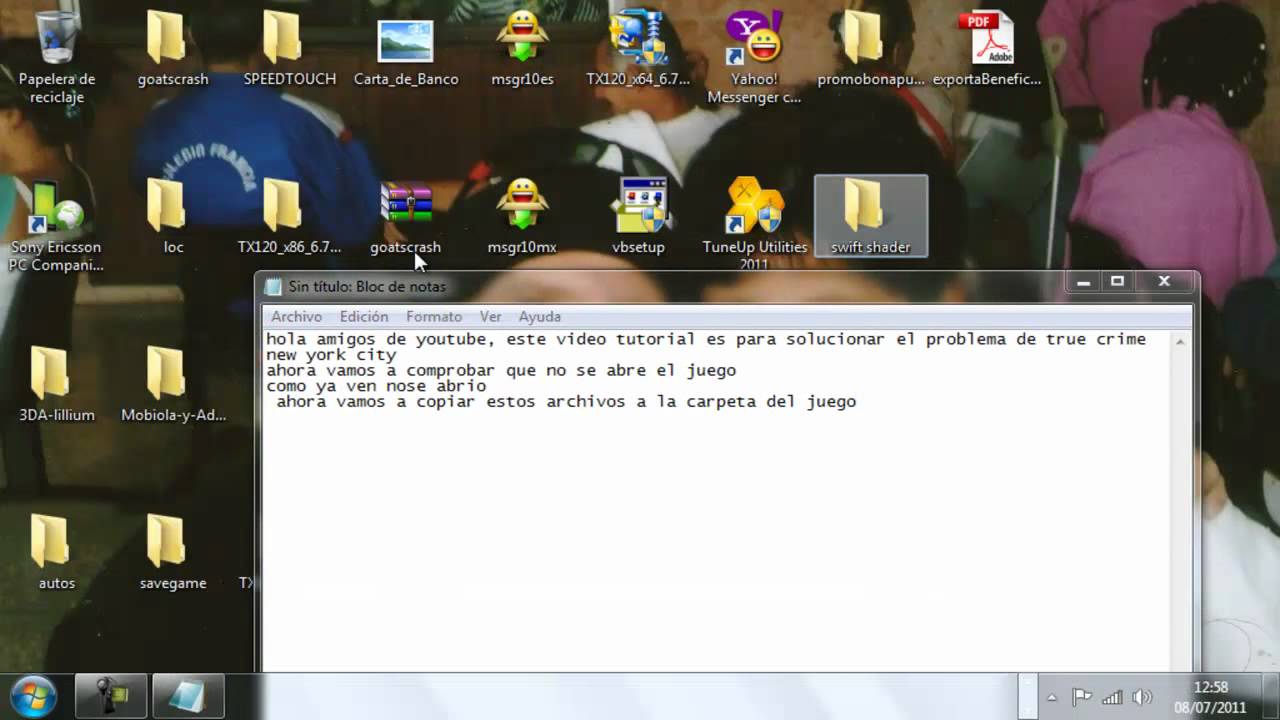
Task: Select the savegame folder icon
Action: (x=173, y=552)
